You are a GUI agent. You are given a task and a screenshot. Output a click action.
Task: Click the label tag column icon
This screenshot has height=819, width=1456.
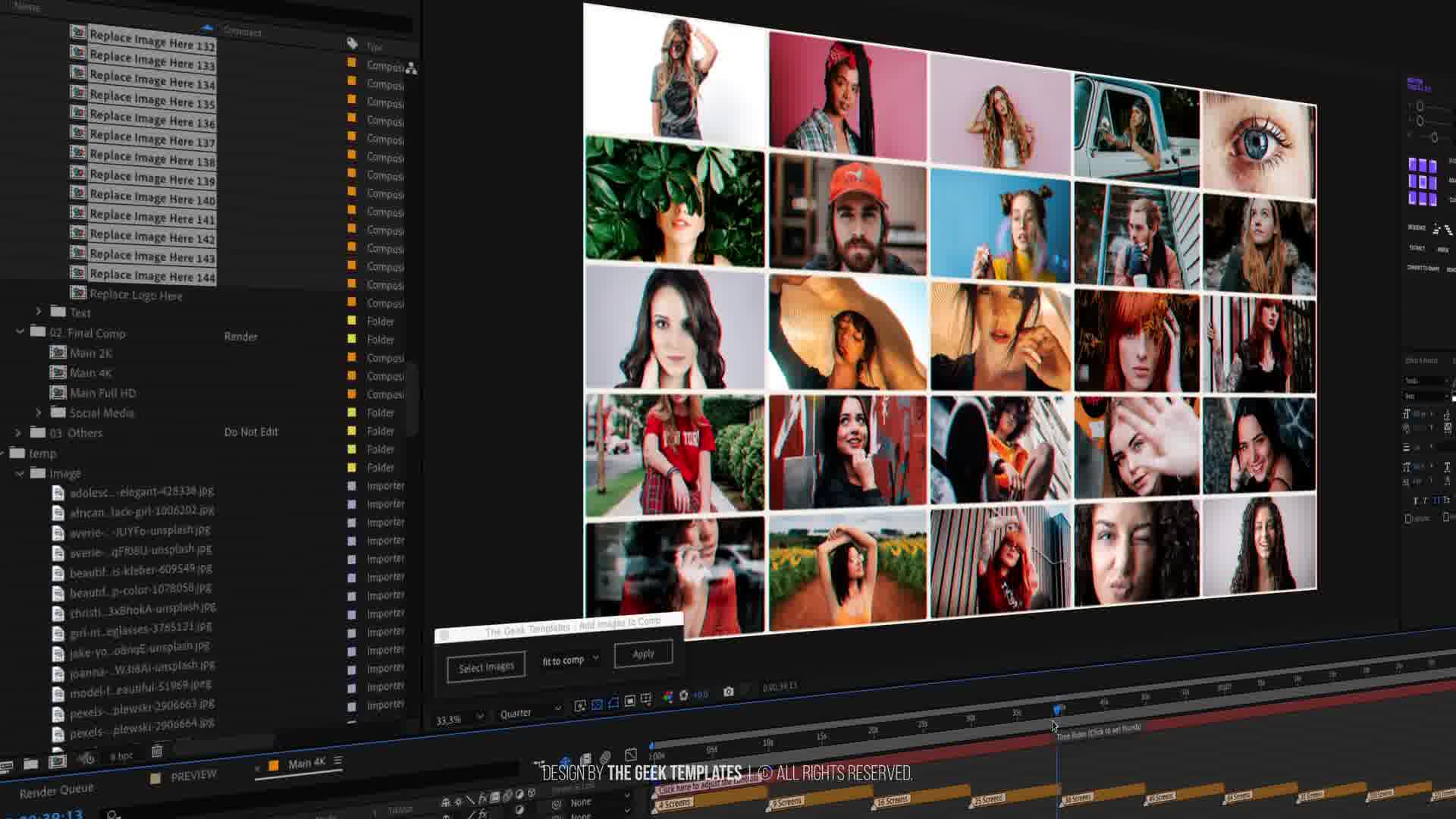[x=352, y=43]
